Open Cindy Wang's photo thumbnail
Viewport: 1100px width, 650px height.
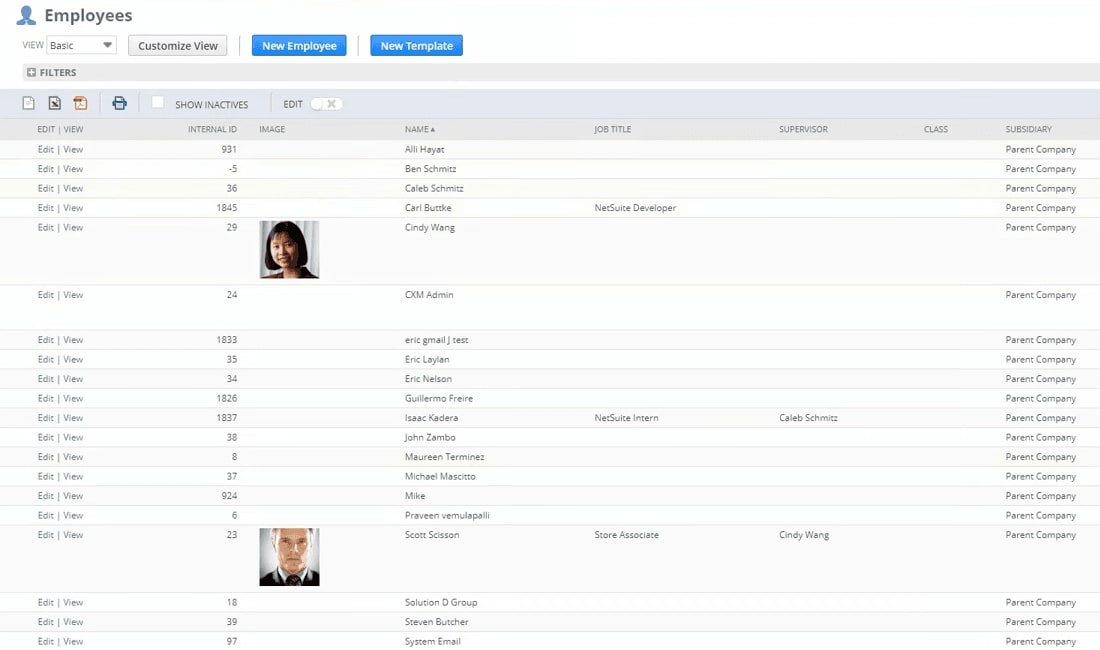pyautogui.click(x=289, y=250)
